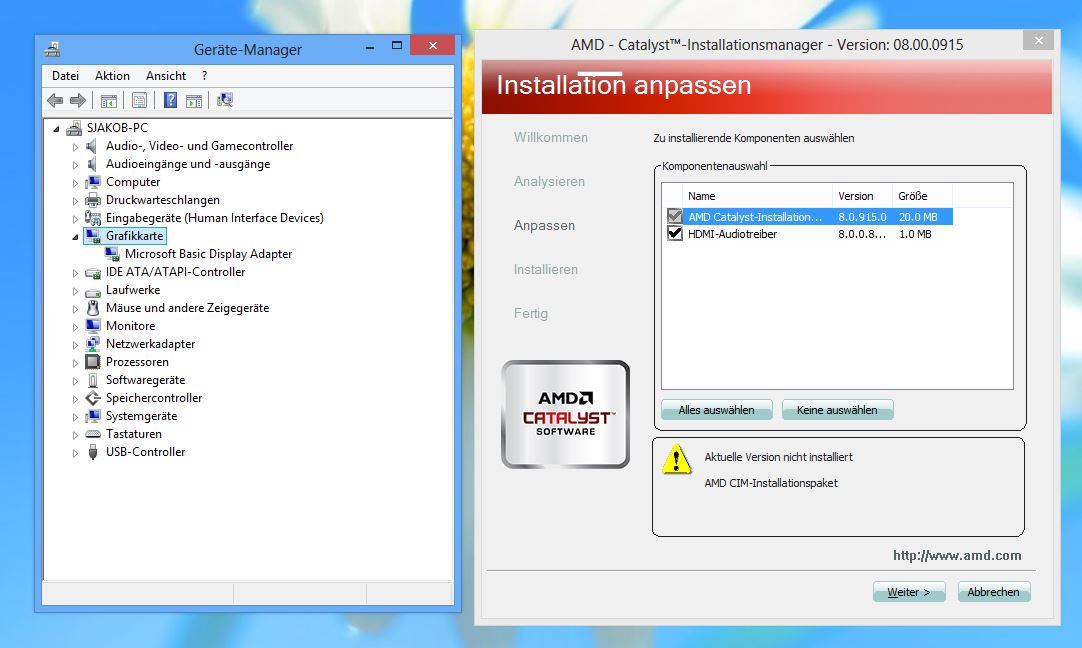Image resolution: width=1082 pixels, height=648 pixels.
Task: Click Weiter to continue installation
Action: [909, 592]
